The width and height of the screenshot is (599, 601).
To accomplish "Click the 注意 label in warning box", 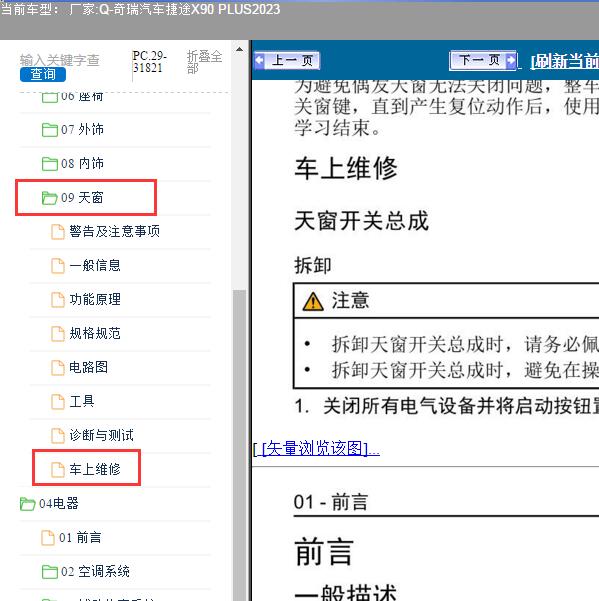I will [x=350, y=301].
